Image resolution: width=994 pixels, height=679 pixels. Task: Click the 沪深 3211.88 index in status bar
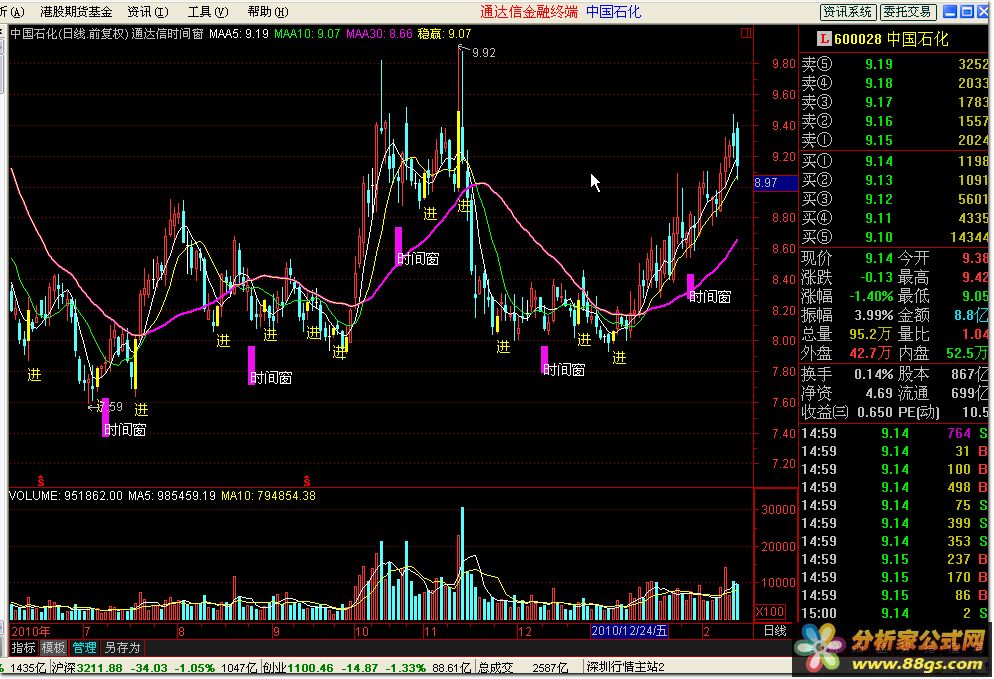point(86,668)
